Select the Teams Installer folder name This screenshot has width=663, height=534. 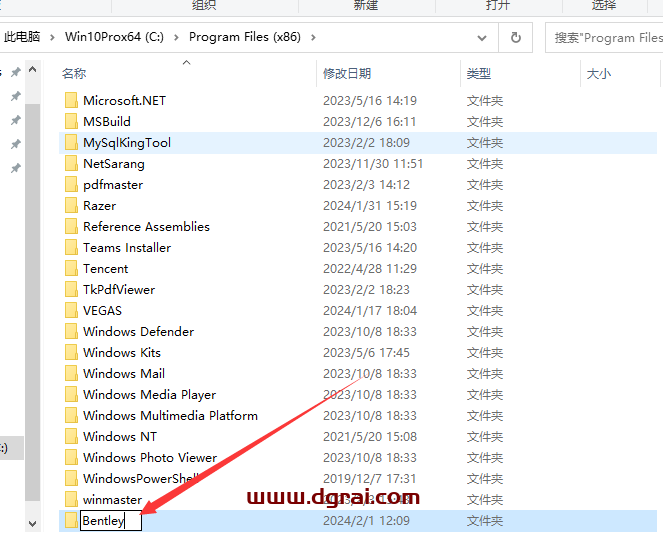point(127,247)
